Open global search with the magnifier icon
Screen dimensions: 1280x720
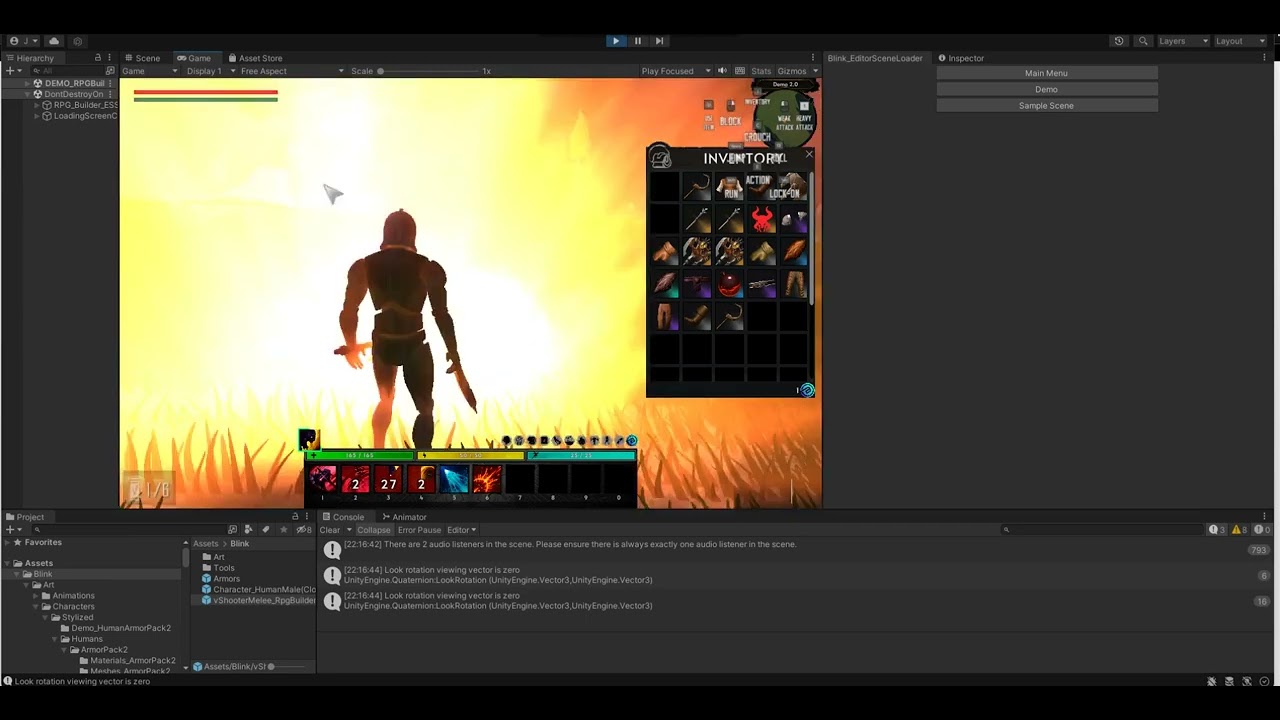[1143, 41]
